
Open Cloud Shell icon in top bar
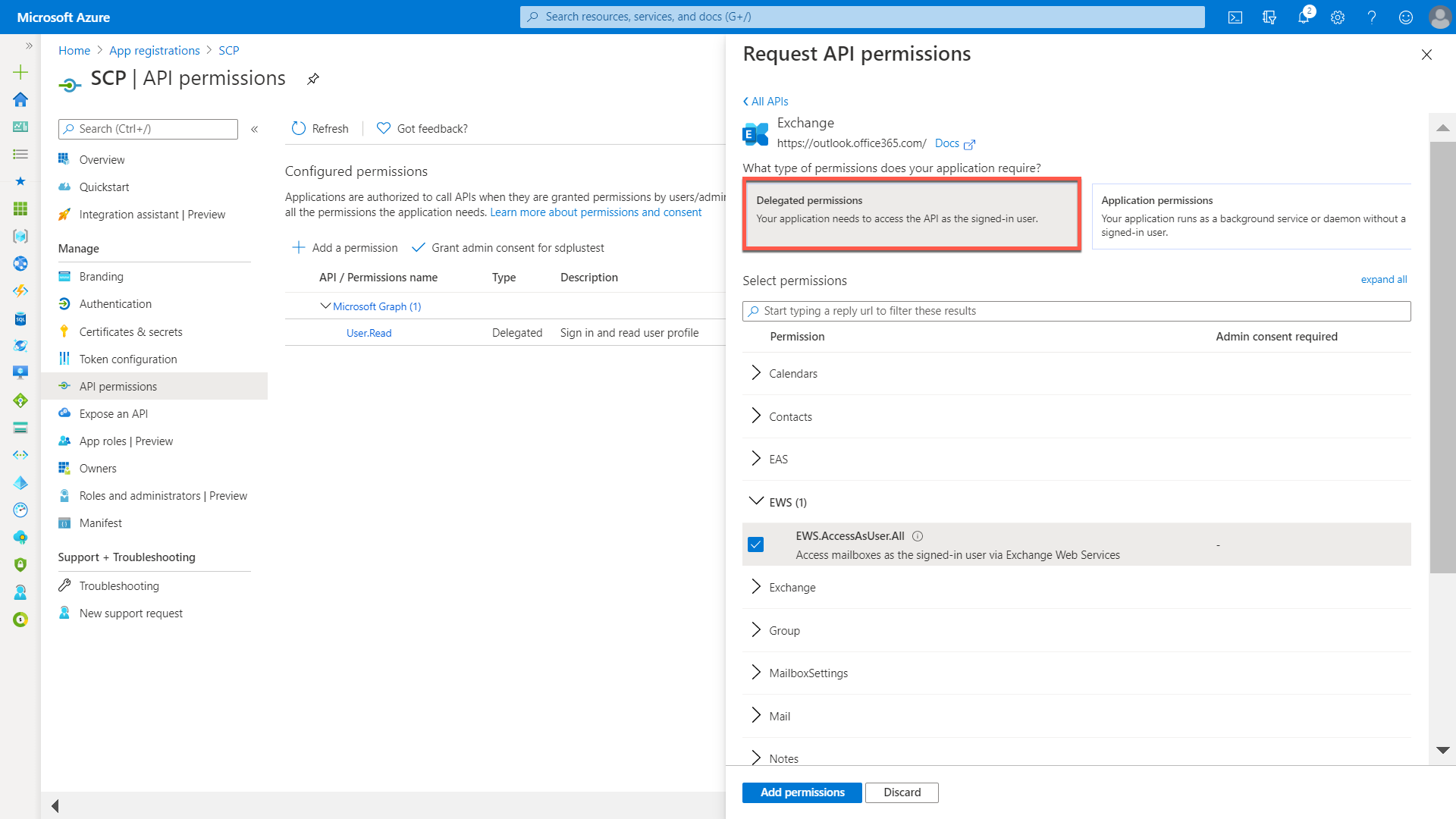[1235, 17]
